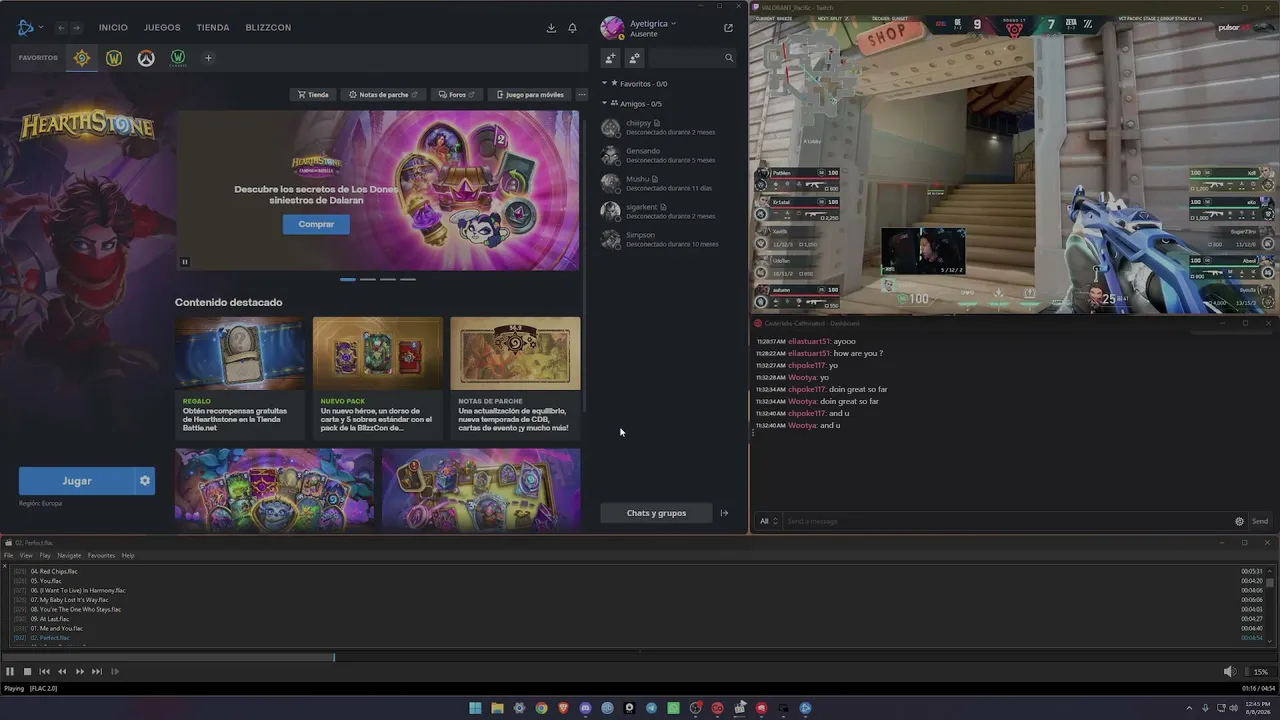This screenshot has height=720, width=1280.
Task: Open Battle.net notifications bell
Action: point(572,28)
